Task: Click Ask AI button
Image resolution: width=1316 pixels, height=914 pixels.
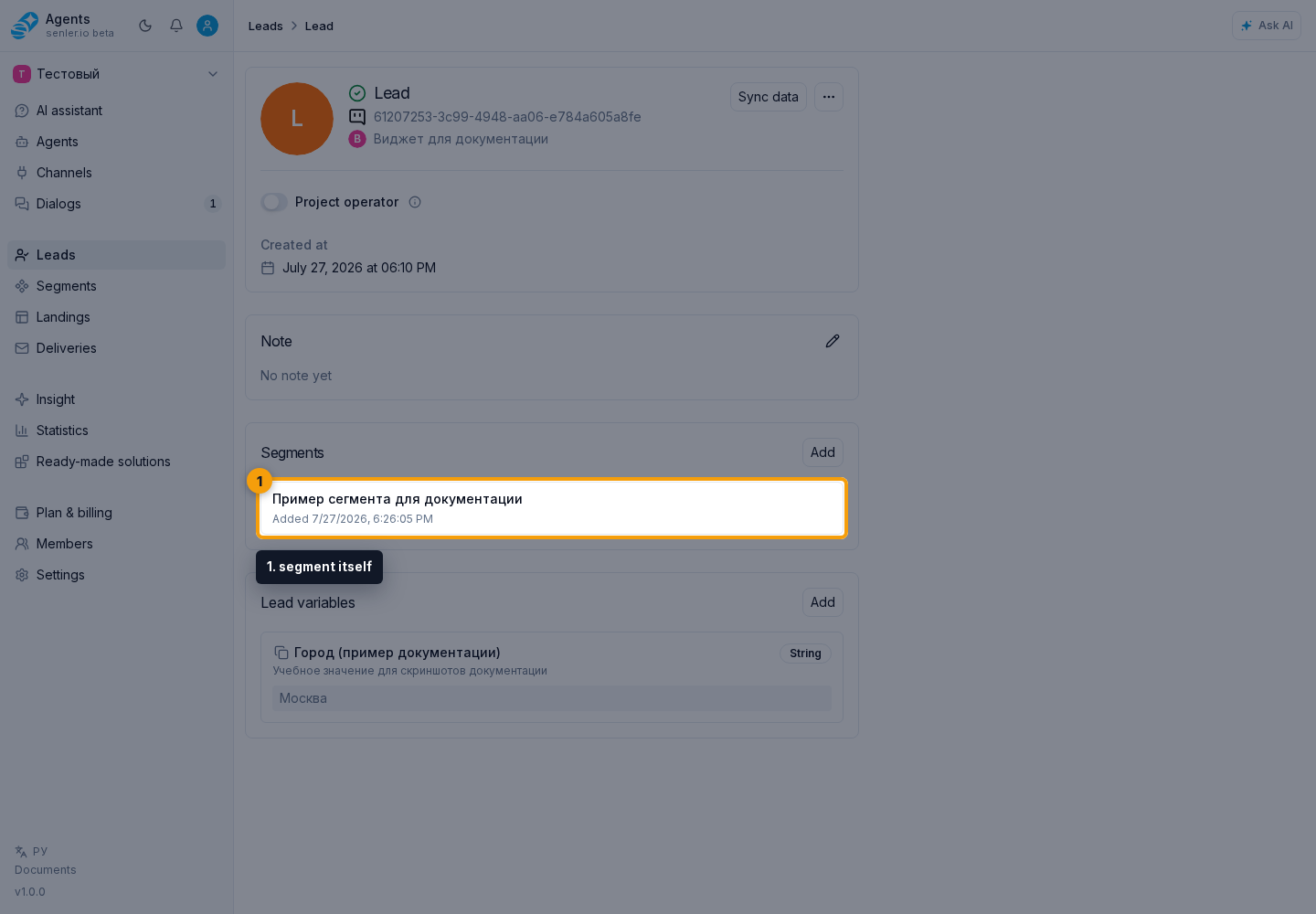Action: 1266,26
